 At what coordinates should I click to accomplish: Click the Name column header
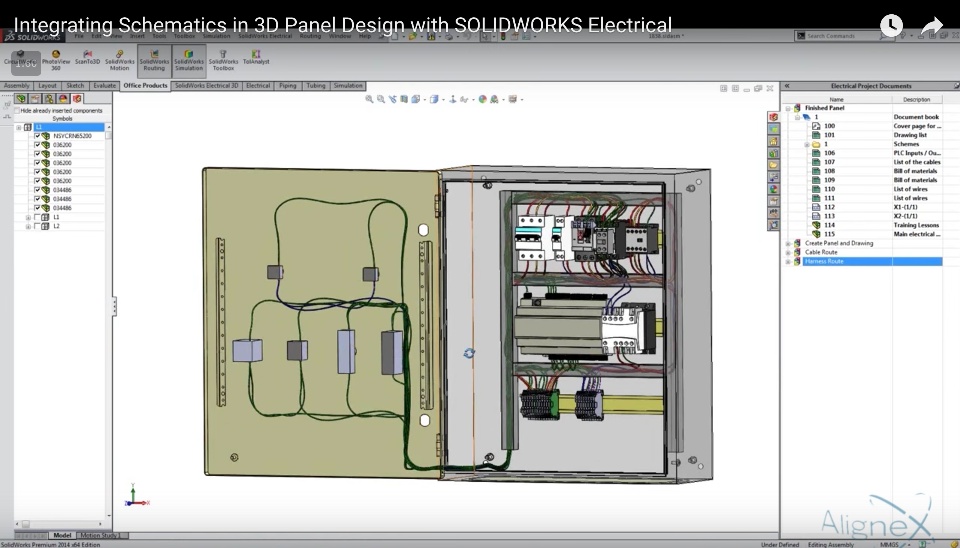837,99
